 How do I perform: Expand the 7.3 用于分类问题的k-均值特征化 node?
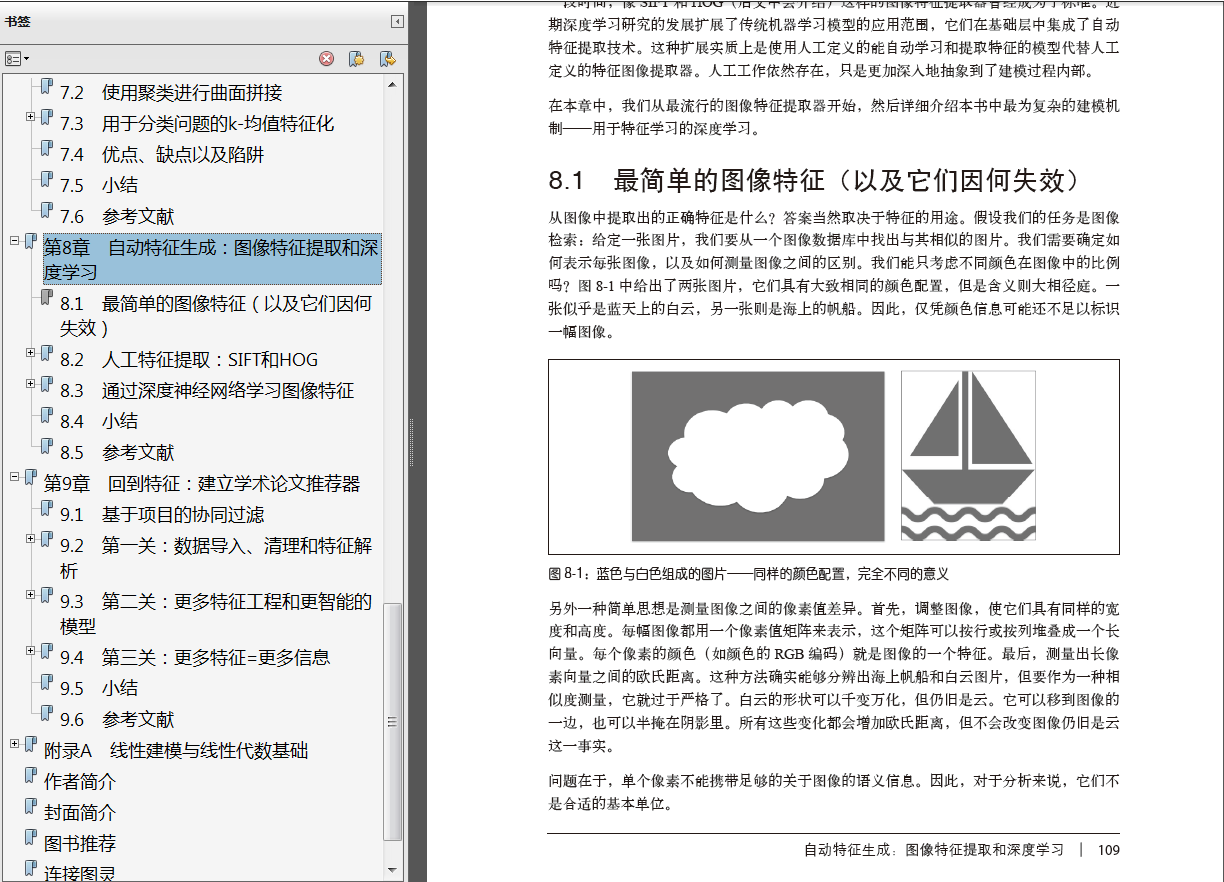coord(31,118)
